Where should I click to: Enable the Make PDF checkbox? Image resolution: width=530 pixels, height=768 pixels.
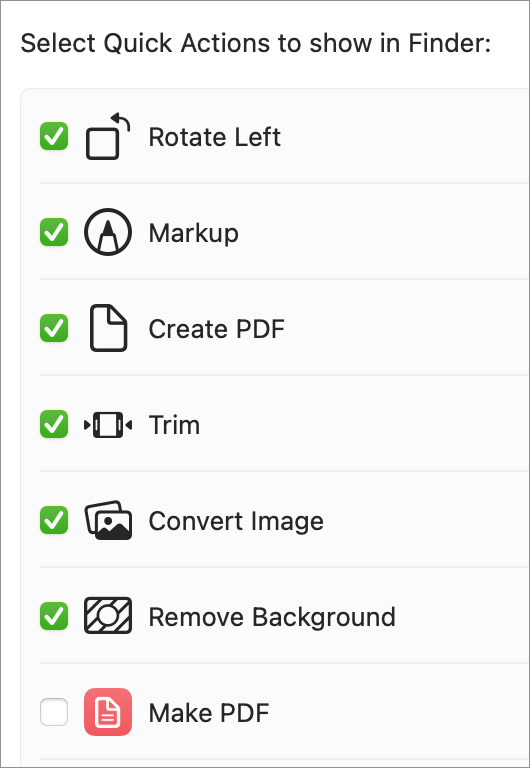pos(54,712)
